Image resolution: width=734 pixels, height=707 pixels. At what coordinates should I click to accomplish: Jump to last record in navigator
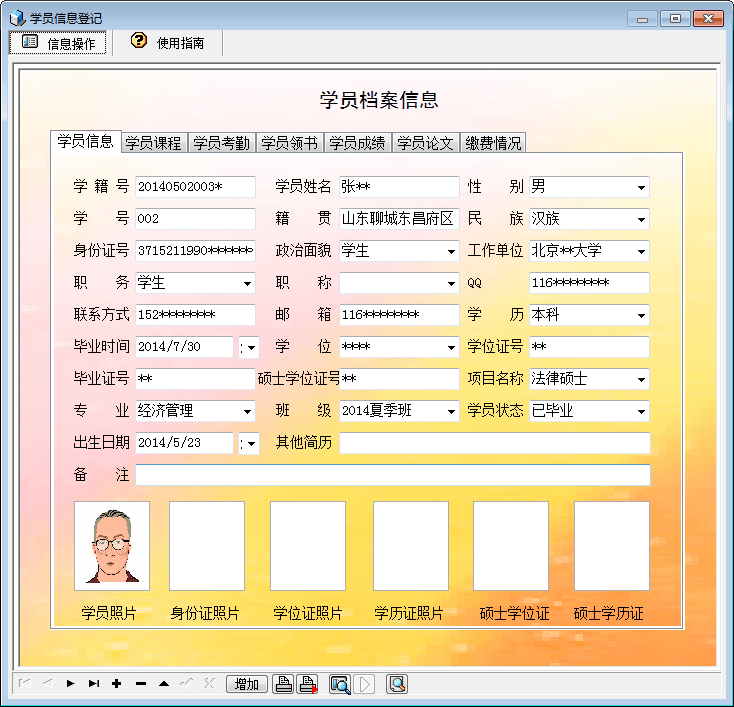click(94, 684)
